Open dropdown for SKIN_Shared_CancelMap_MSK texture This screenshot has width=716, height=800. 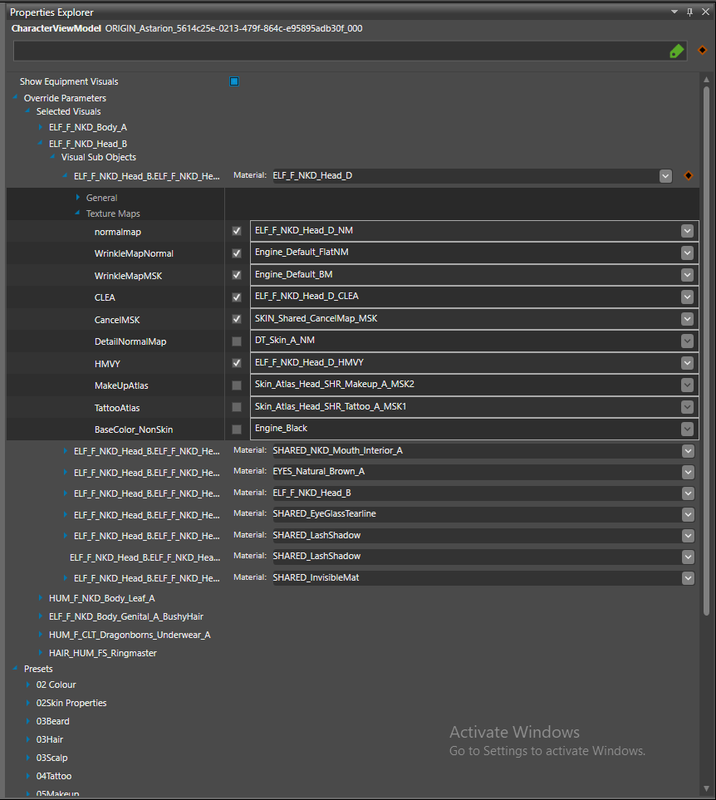pos(687,319)
